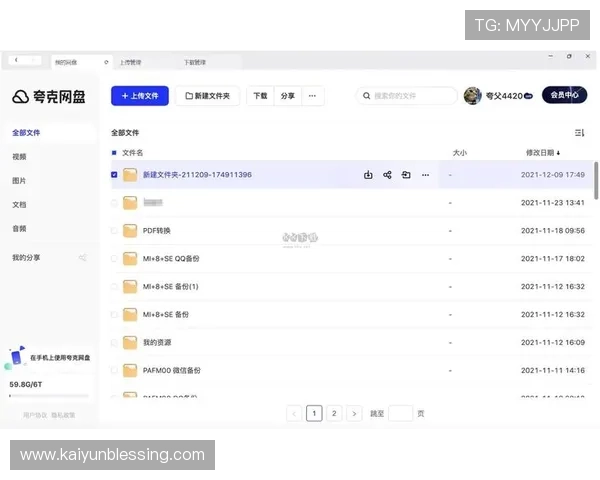Open the 音频 sidebar category
The width and height of the screenshot is (600, 480).
19,229
